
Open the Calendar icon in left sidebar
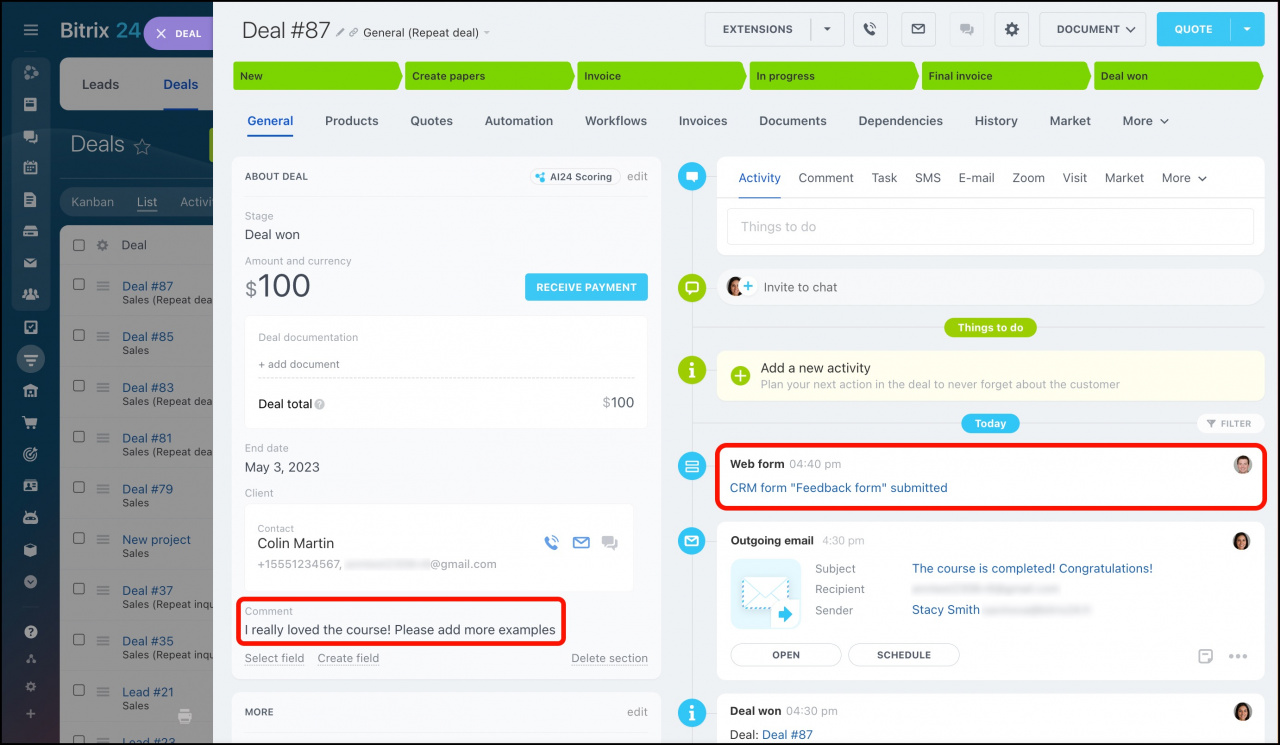point(31,167)
